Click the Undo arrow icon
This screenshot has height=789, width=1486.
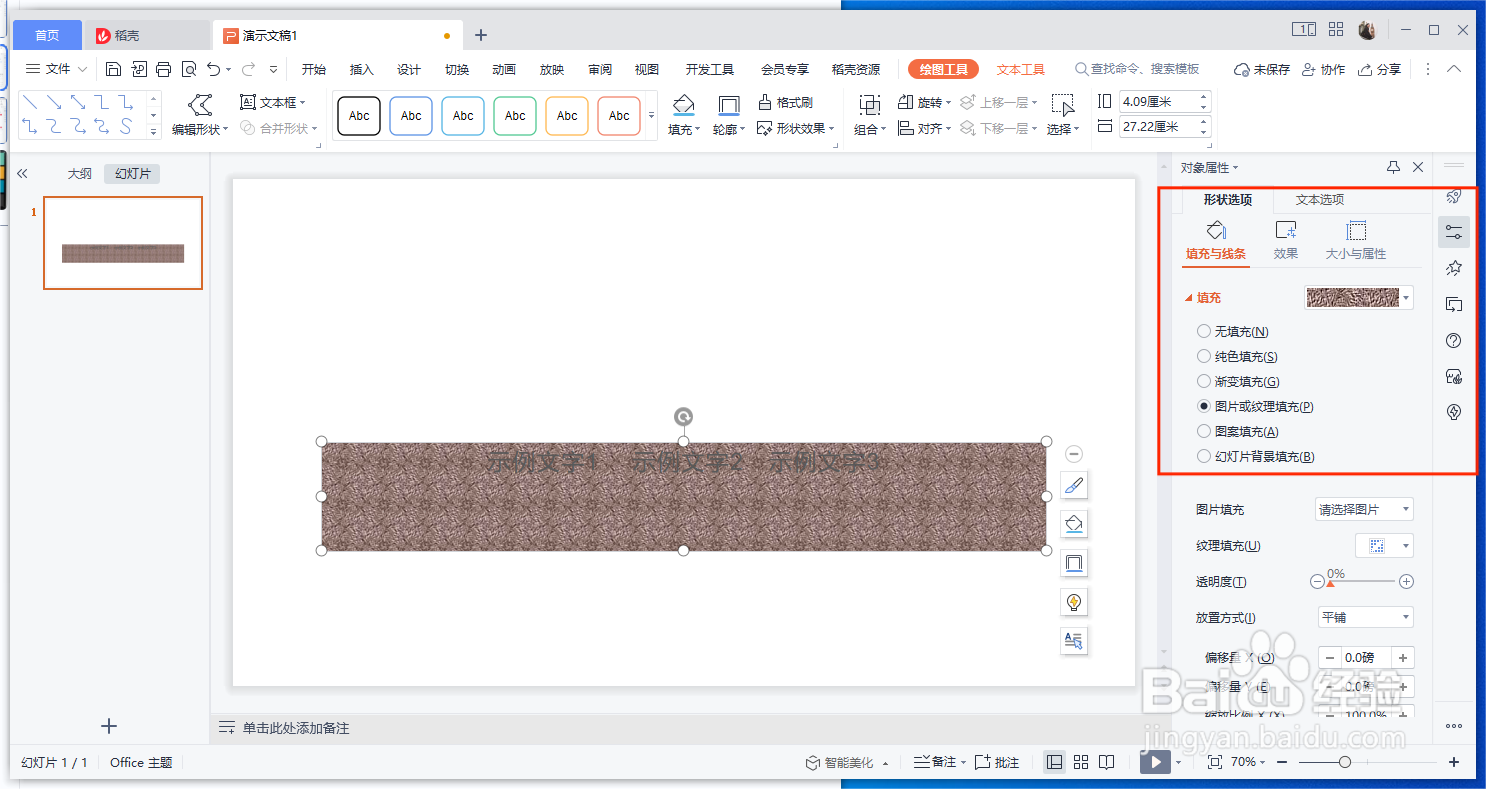(213, 69)
